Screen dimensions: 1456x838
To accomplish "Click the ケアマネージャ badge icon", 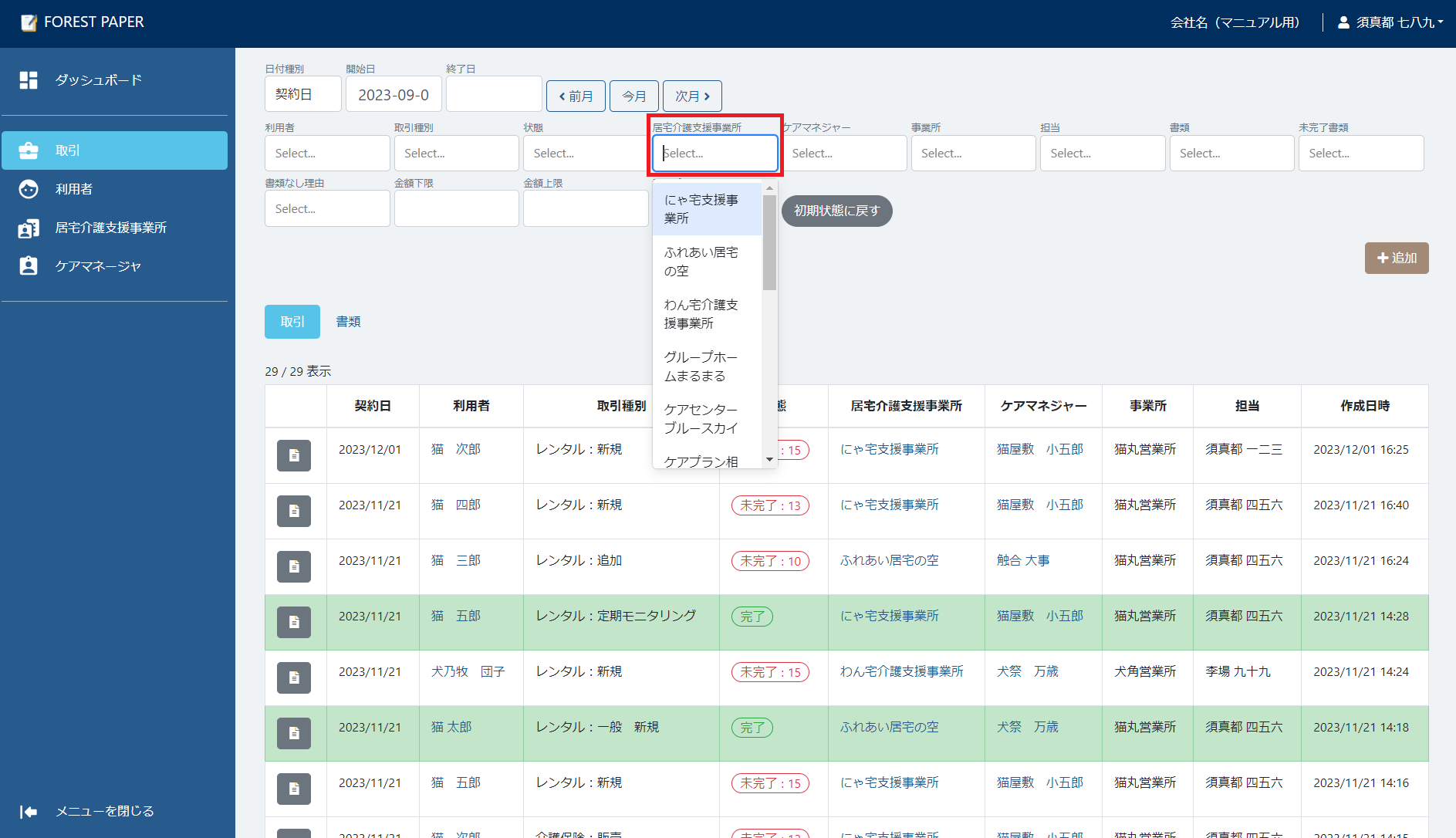I will 29,266.
